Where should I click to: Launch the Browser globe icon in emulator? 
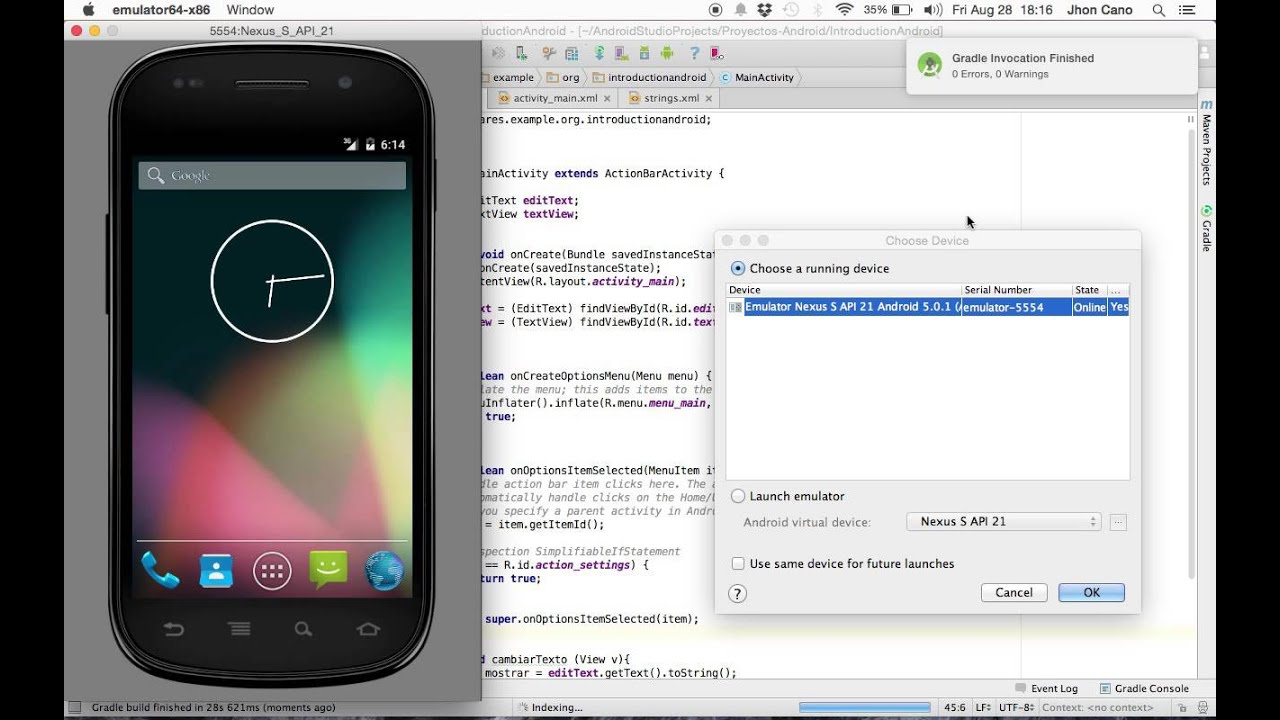click(x=384, y=571)
